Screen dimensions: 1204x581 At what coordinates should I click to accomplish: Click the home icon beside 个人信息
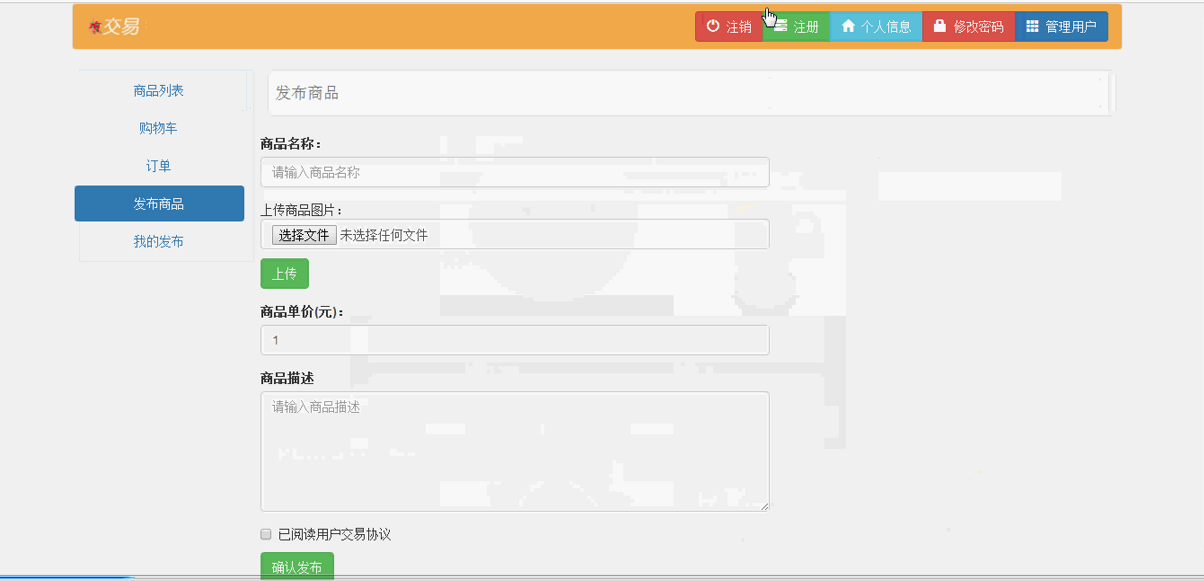pyautogui.click(x=848, y=27)
